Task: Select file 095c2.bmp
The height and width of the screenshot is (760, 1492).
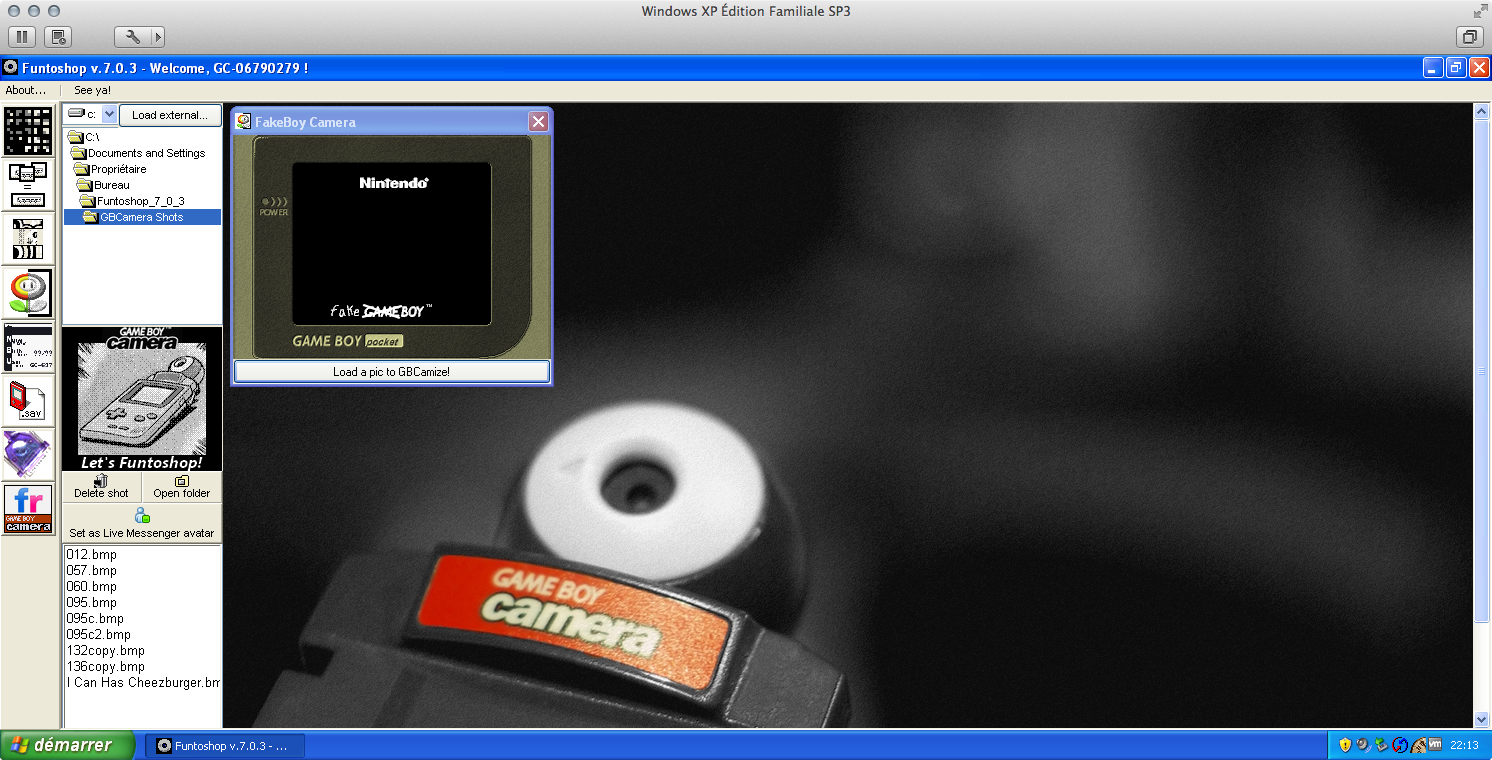Action: 98,634
